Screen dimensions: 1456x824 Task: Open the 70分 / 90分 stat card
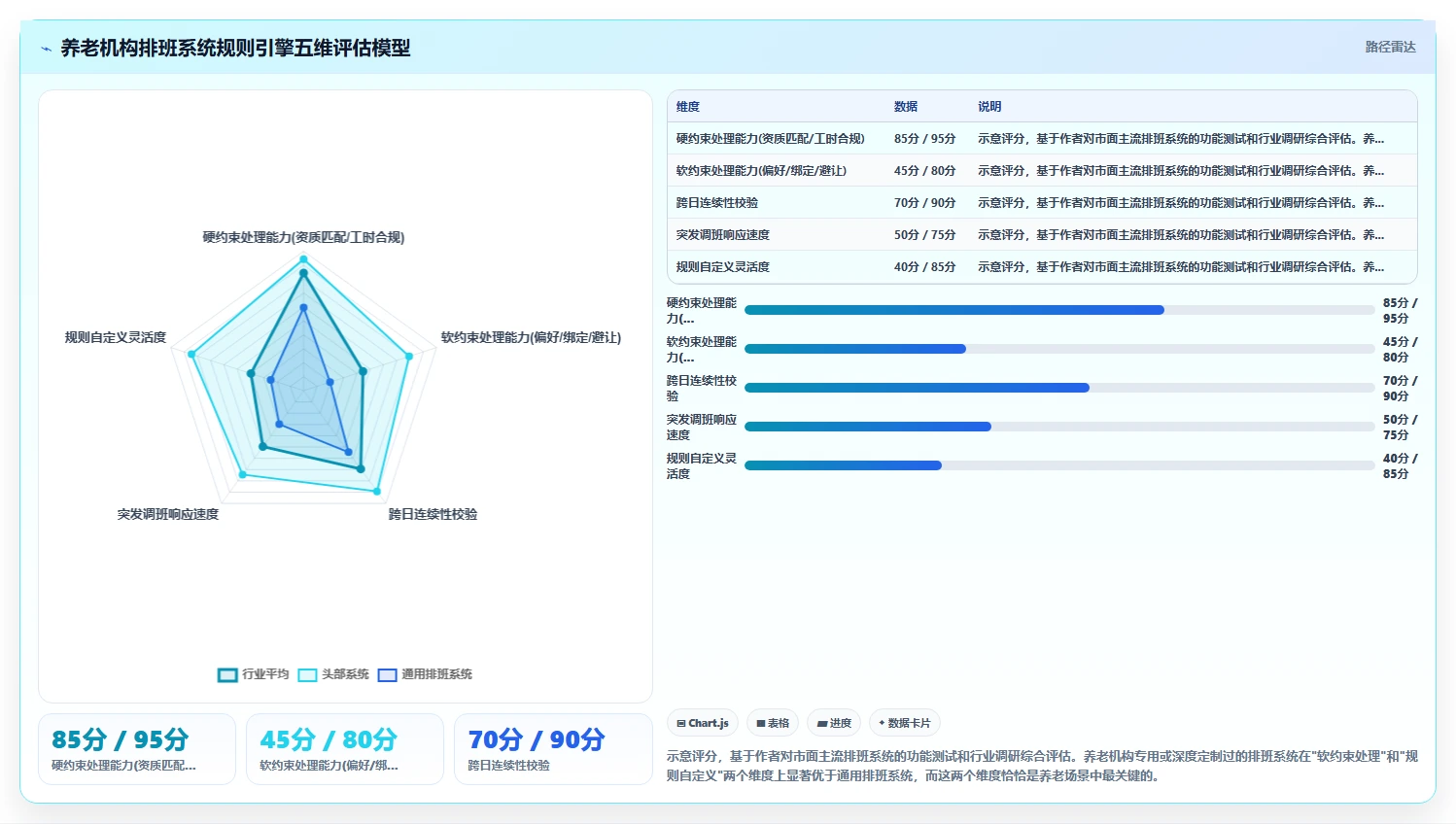[x=553, y=749]
